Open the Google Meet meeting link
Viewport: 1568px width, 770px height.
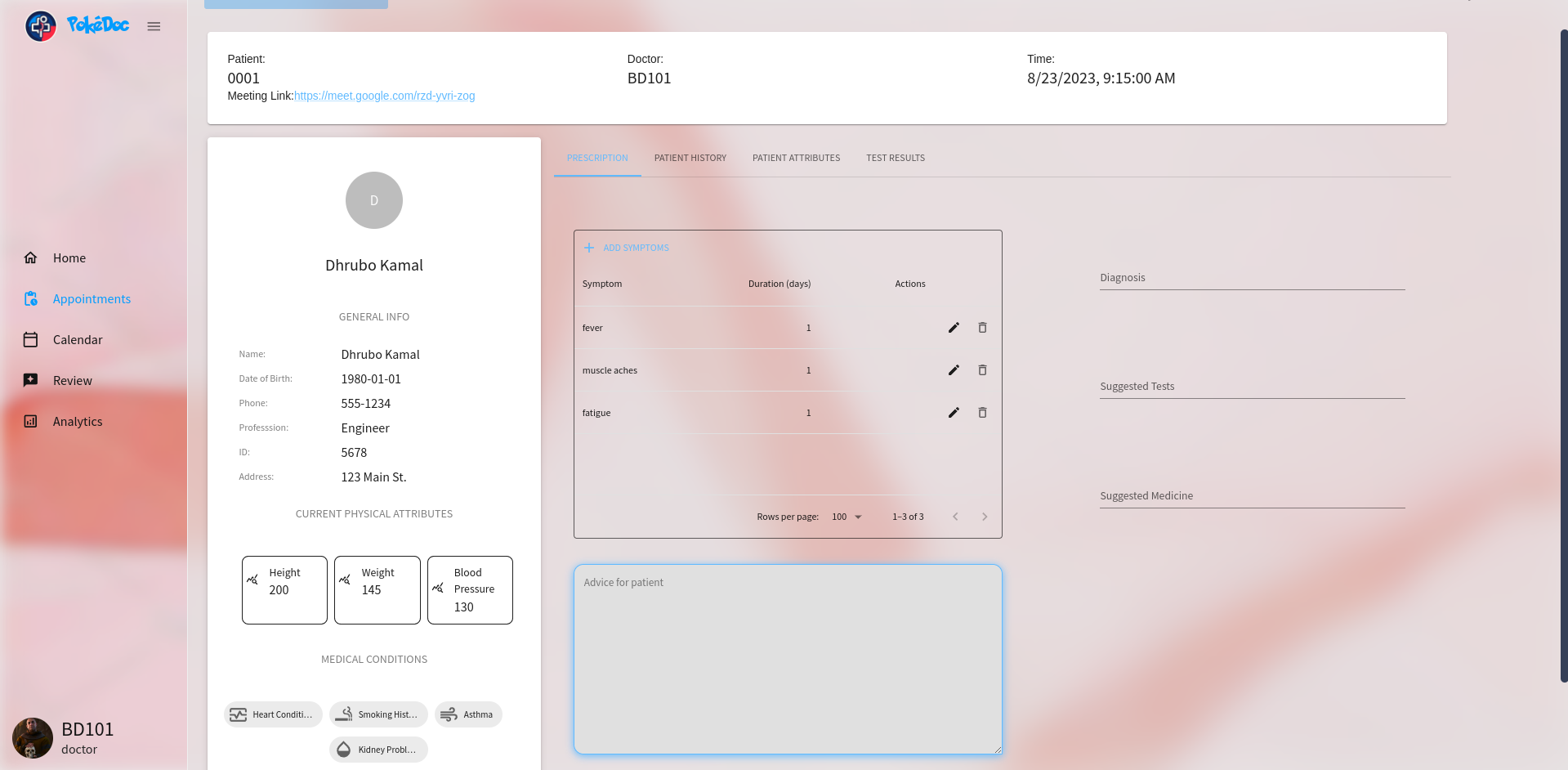point(384,96)
